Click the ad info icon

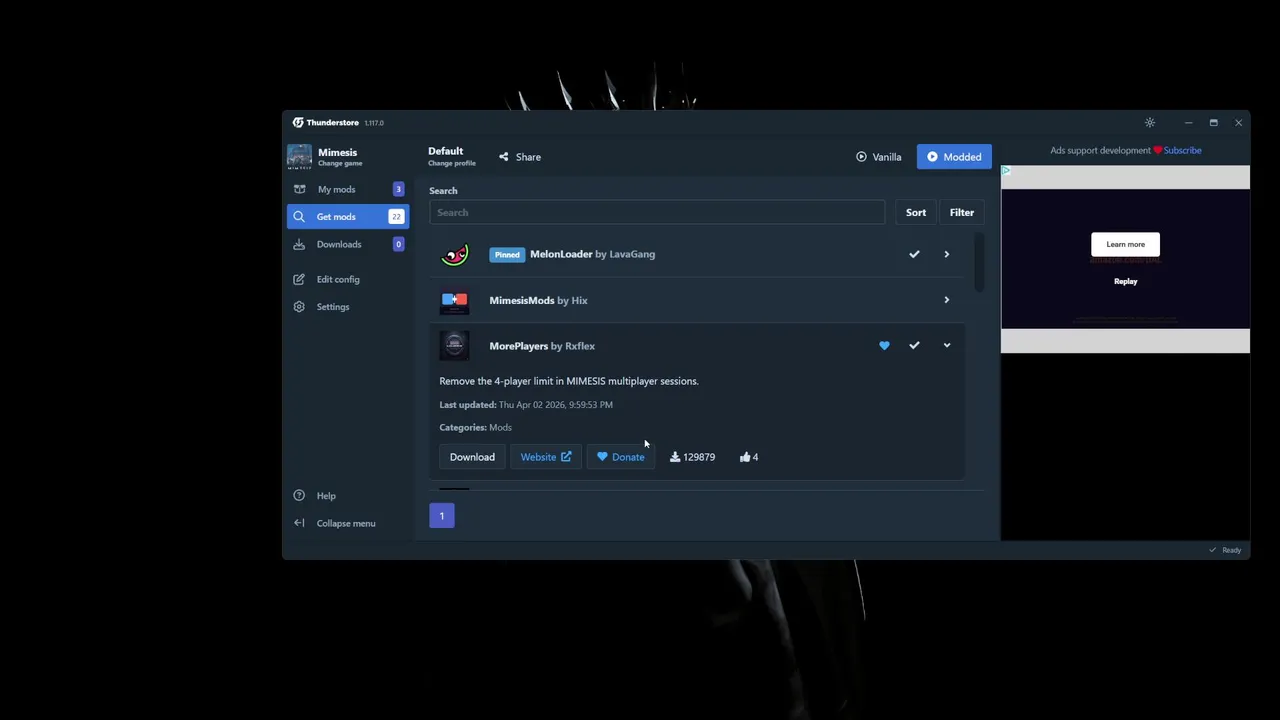(x=1006, y=171)
